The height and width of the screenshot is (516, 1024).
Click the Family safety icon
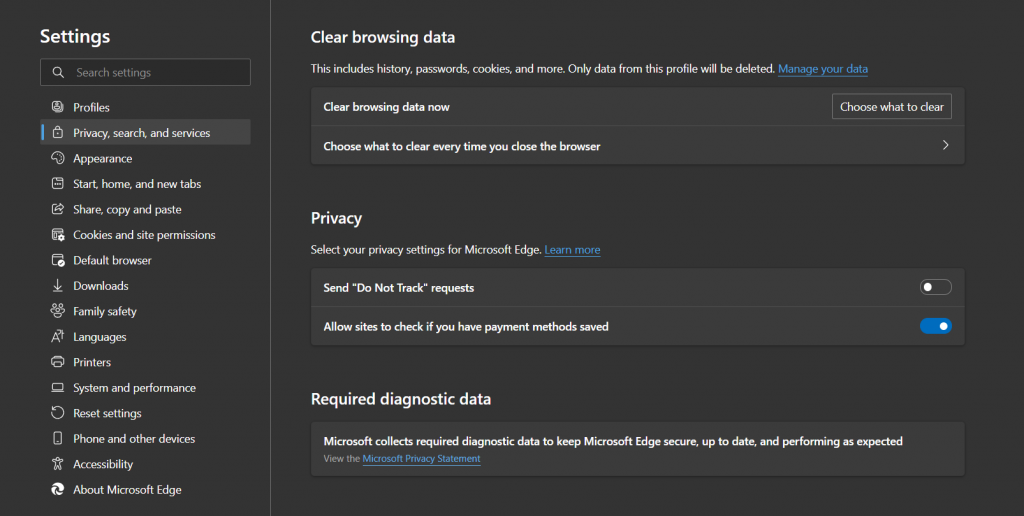click(x=57, y=311)
